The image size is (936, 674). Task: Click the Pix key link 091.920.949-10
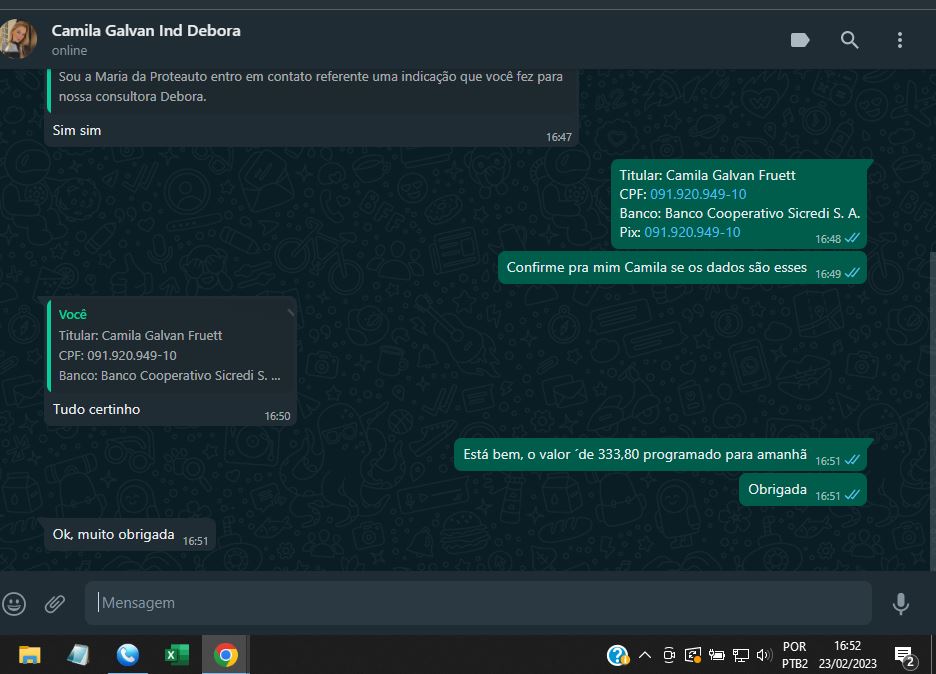(692, 232)
